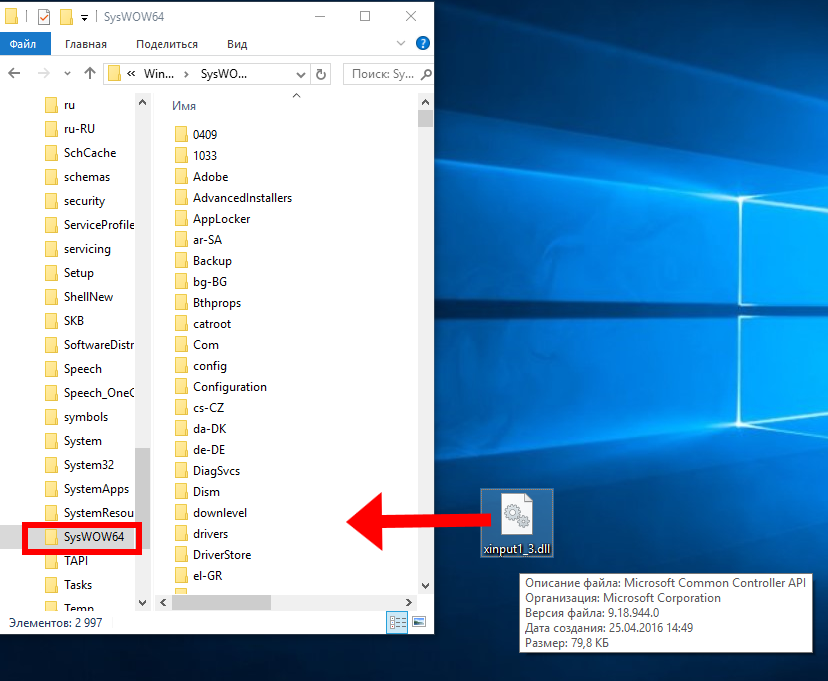The image size is (828, 681).
Task: Open the quick access toolbar customize dropdown
Action: tap(84, 17)
